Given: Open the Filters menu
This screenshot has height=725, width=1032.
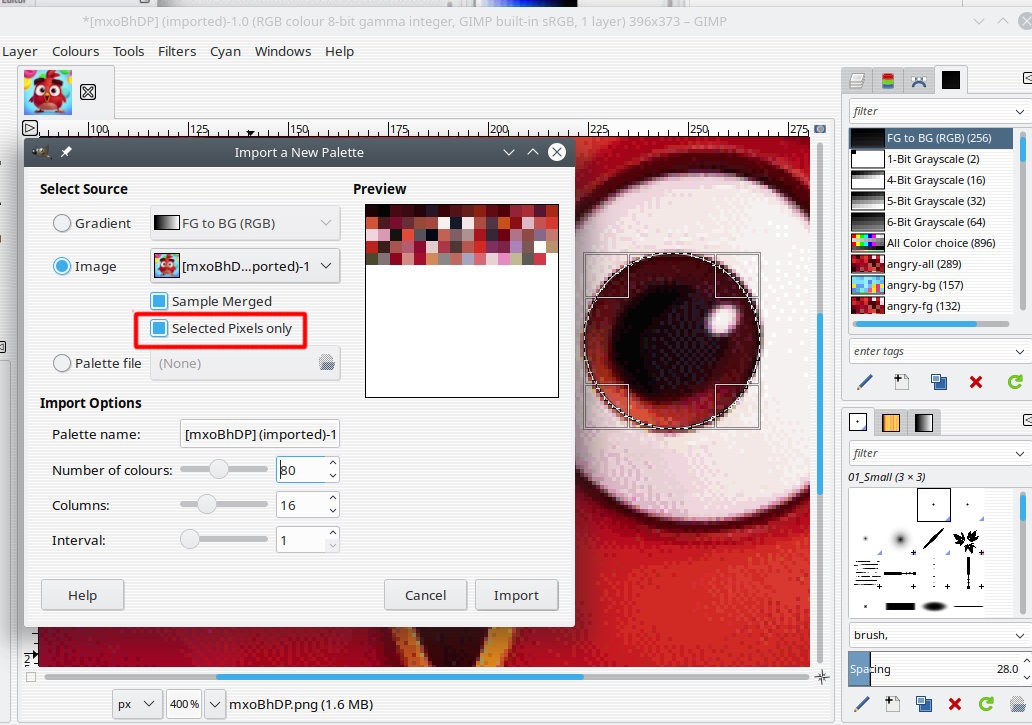Looking at the screenshot, I should coord(177,51).
